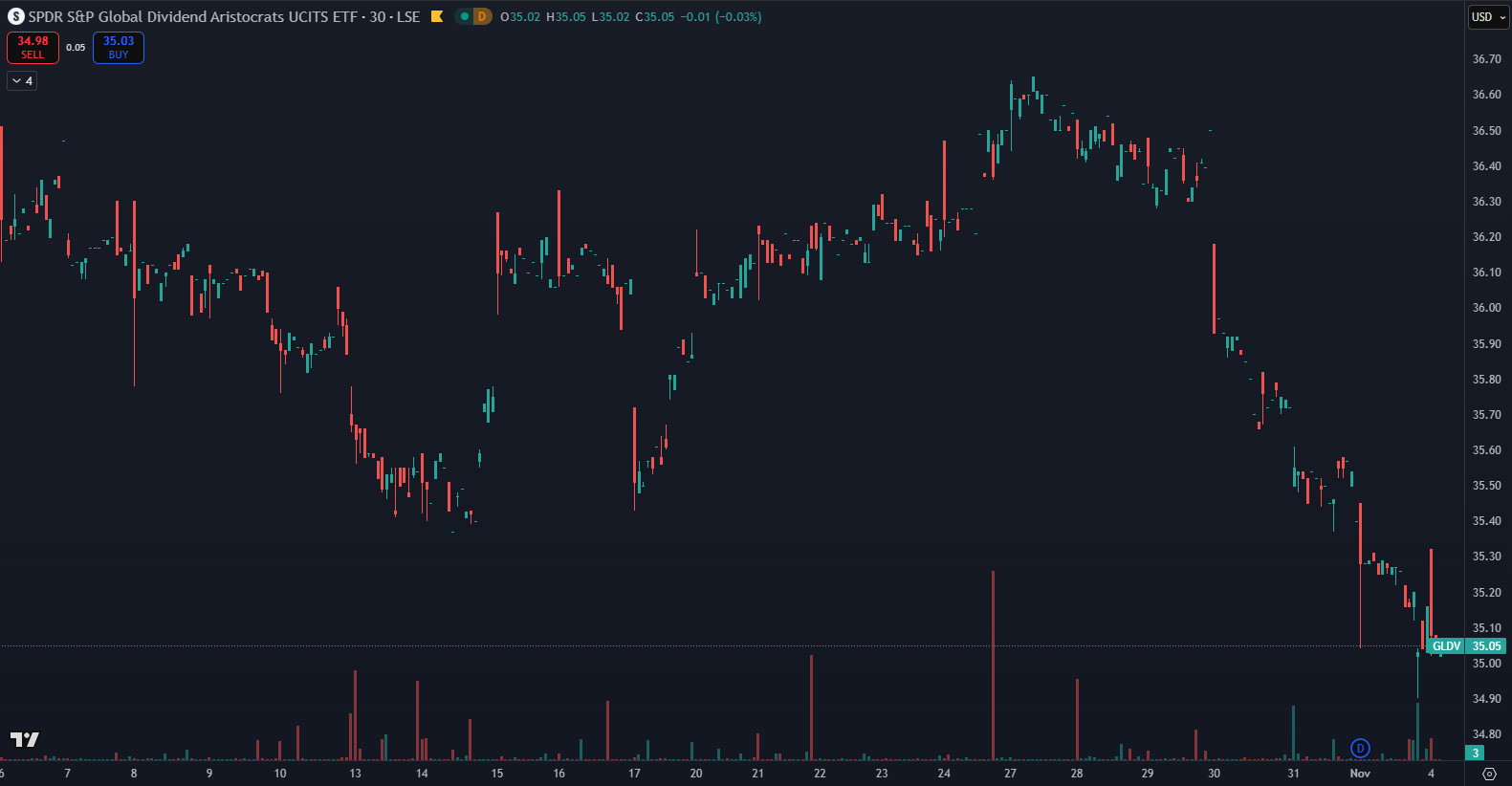Click the Nov label on the time axis
Image resolution: width=1512 pixels, height=786 pixels.
click(1359, 774)
